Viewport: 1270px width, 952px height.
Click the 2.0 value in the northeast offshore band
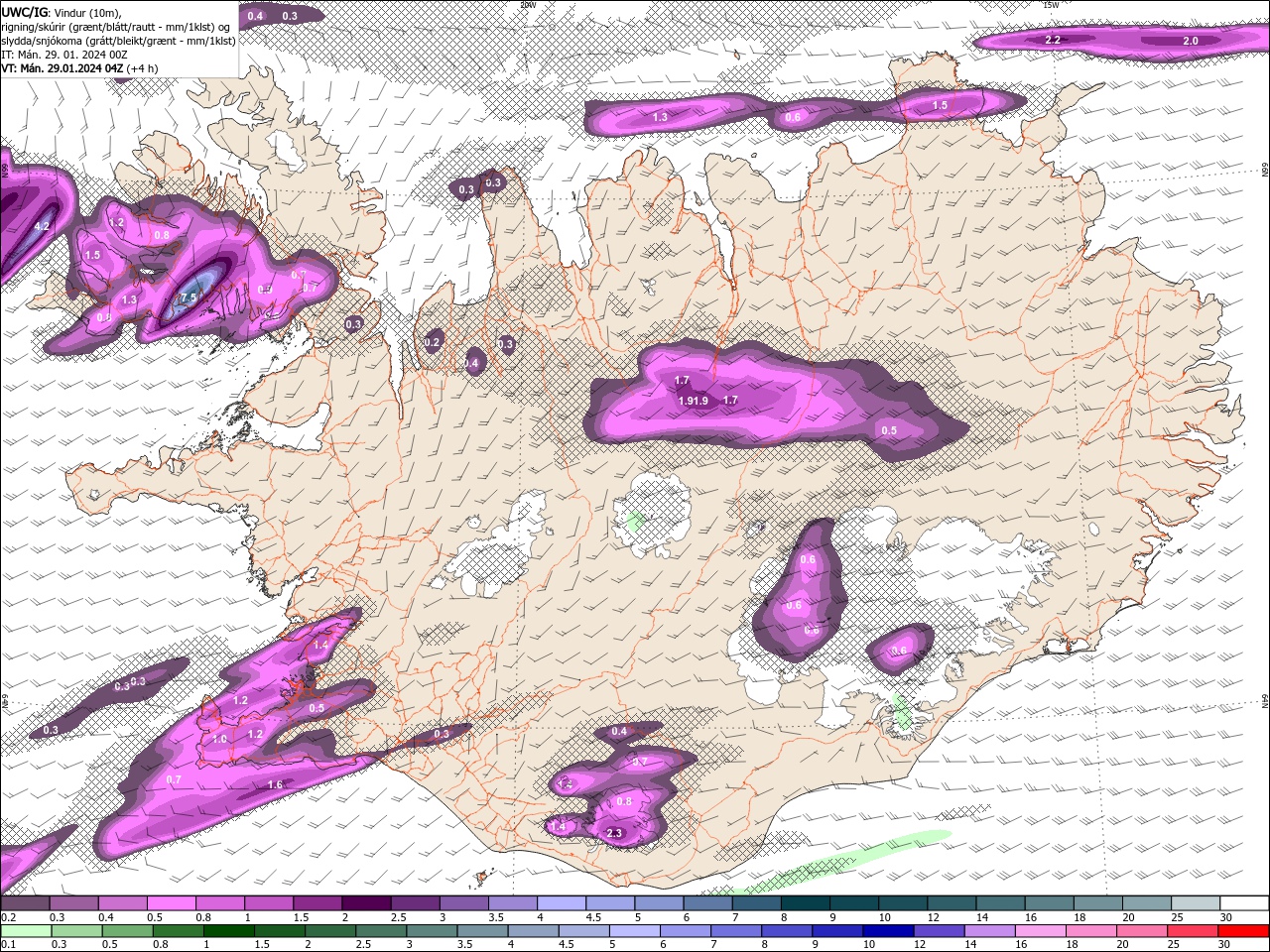point(1191,41)
